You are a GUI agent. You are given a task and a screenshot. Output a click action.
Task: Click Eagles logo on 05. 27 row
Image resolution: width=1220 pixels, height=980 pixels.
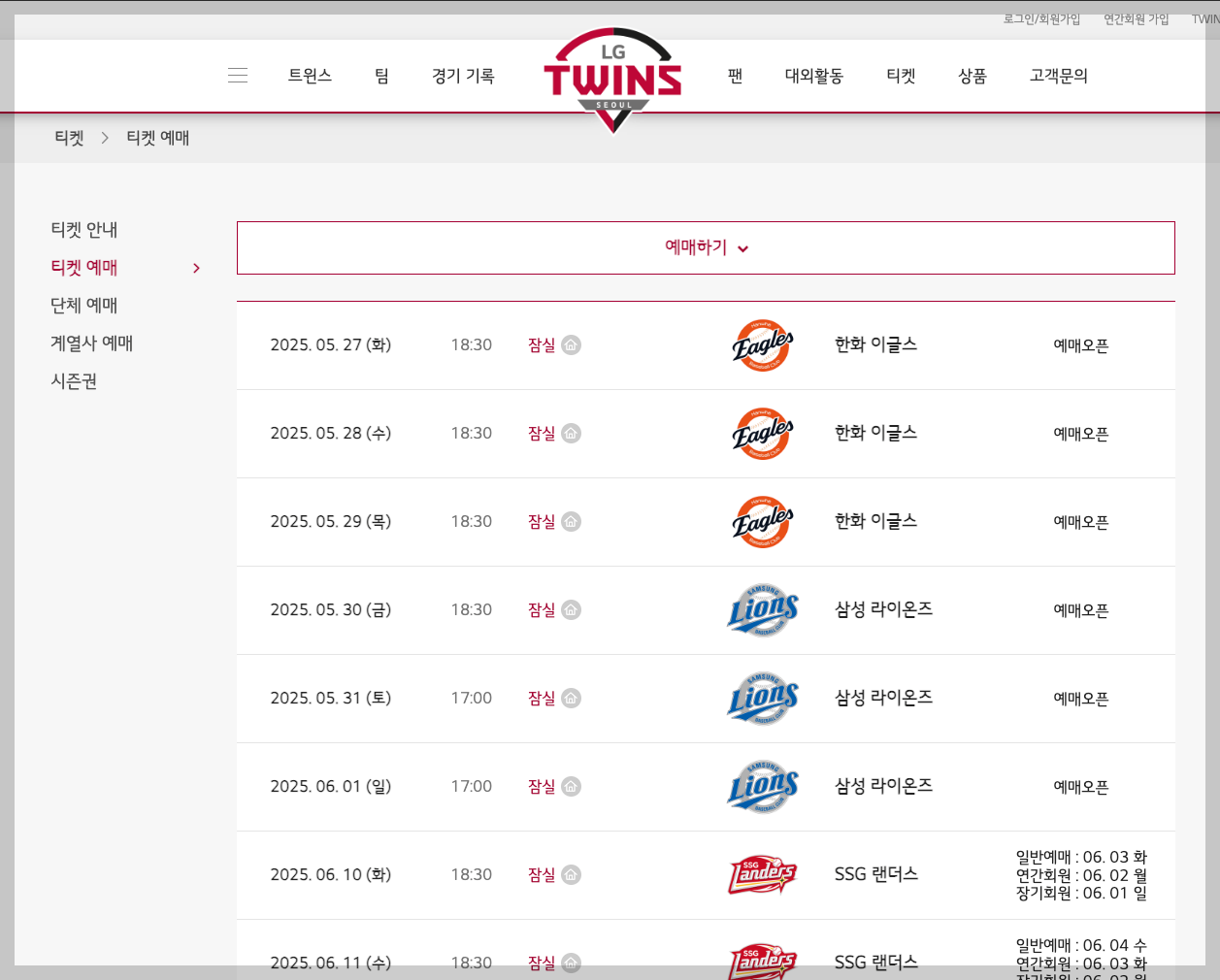(763, 345)
